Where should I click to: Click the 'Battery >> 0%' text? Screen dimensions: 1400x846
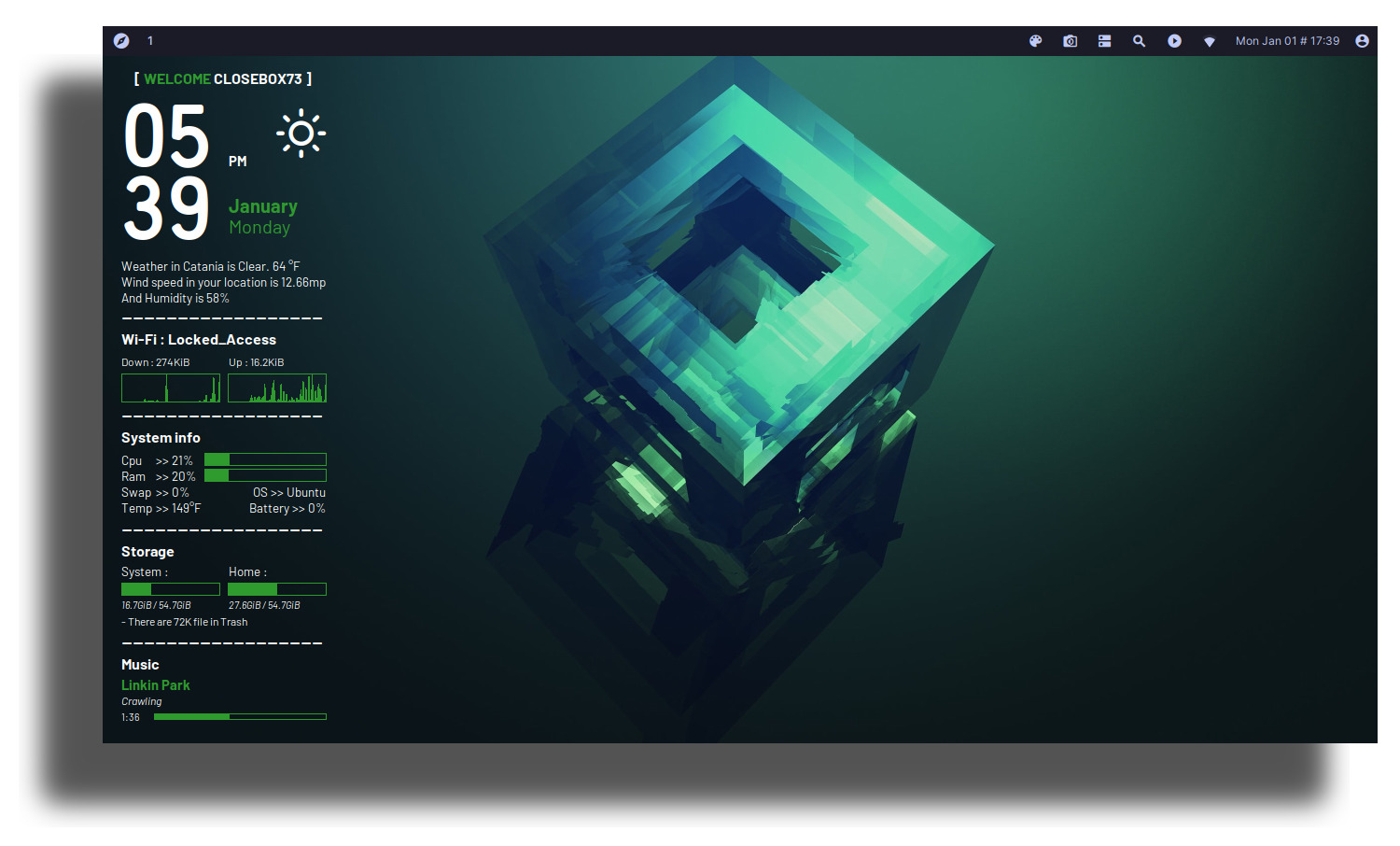287,508
